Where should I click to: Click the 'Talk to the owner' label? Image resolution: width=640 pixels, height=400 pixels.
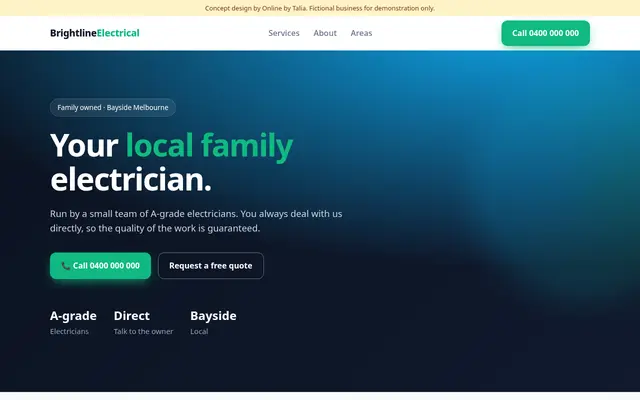click(143, 331)
